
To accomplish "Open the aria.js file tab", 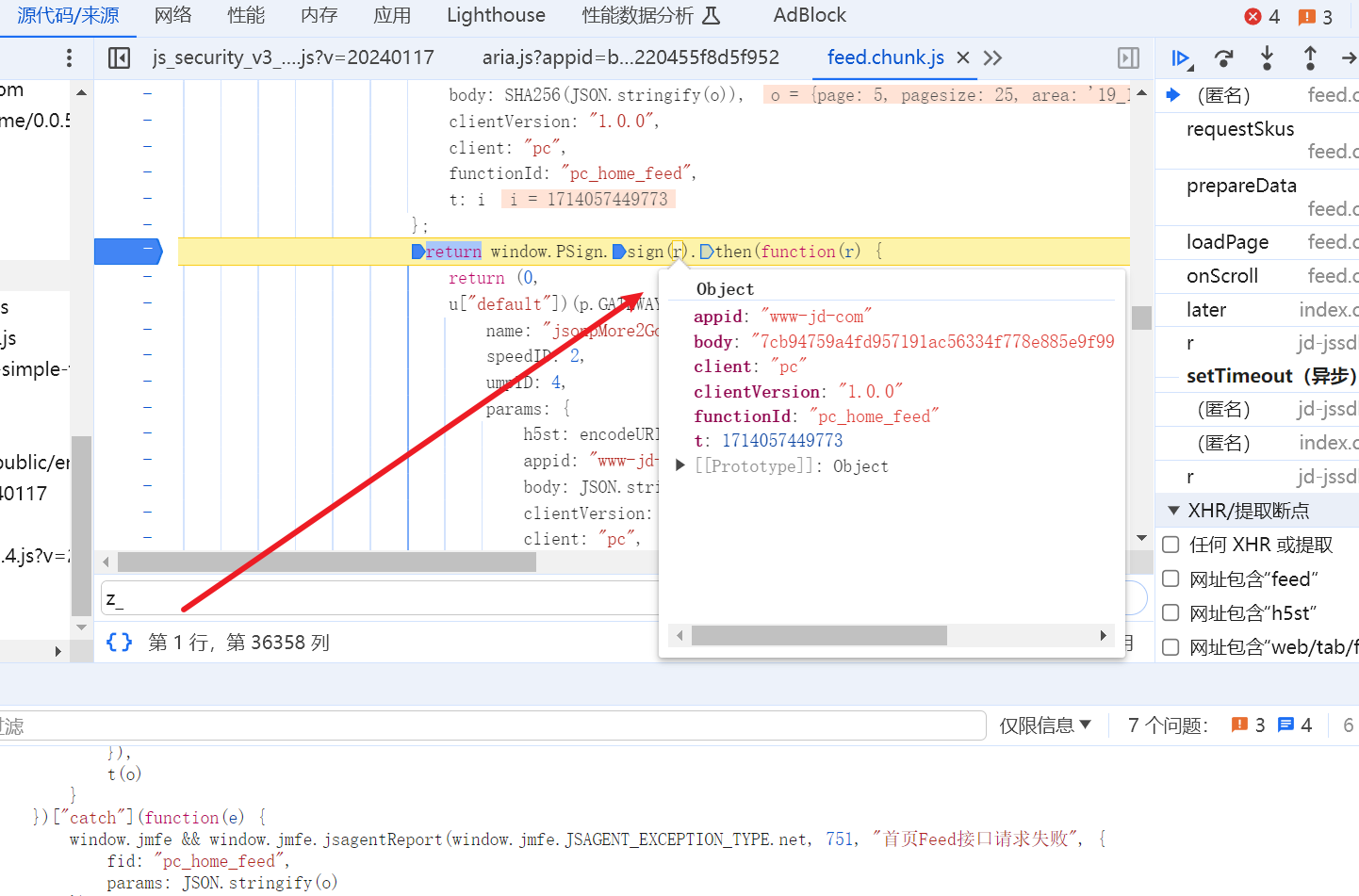I will click(631, 57).
